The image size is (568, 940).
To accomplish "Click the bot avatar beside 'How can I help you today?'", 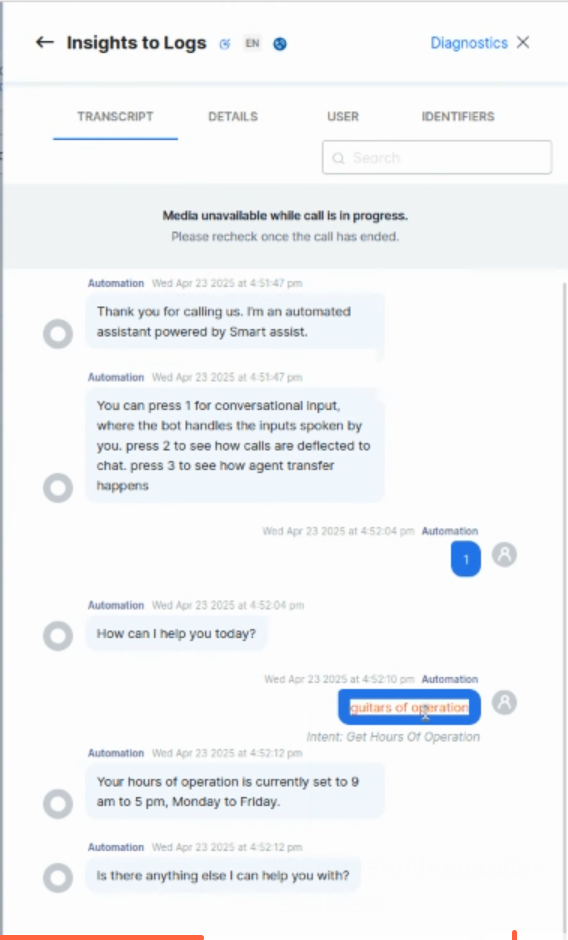I will click(x=58, y=635).
